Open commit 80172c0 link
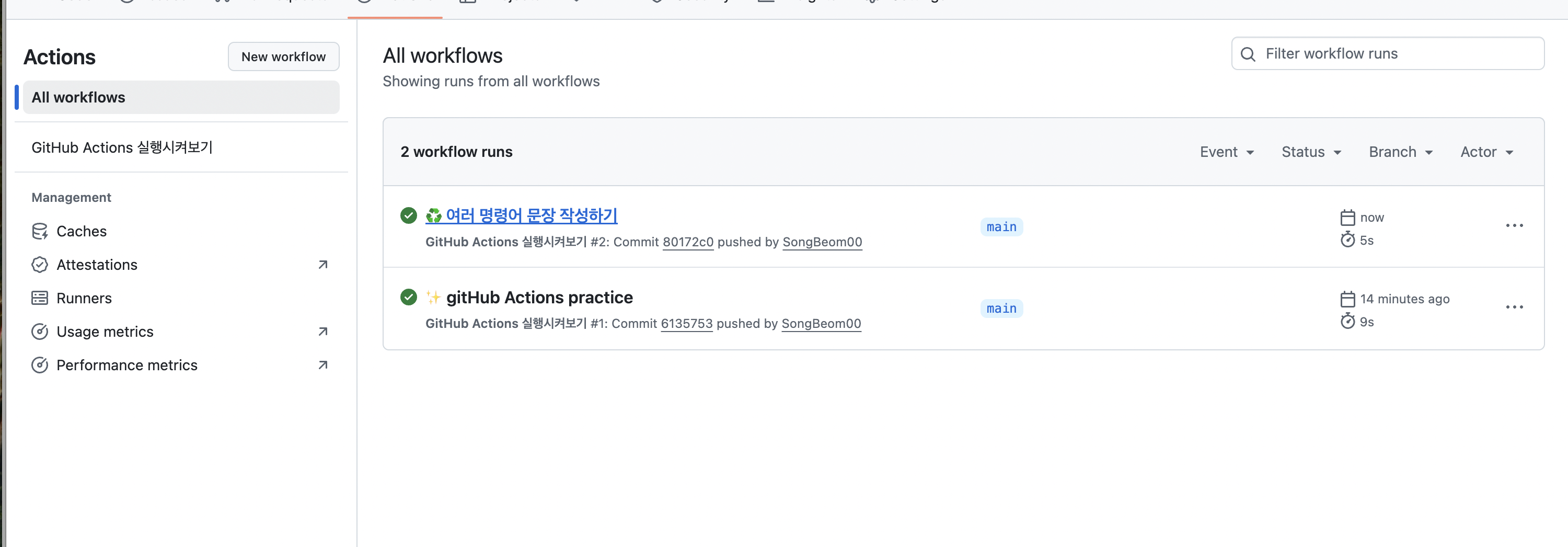Image resolution: width=1568 pixels, height=547 pixels. [x=688, y=242]
